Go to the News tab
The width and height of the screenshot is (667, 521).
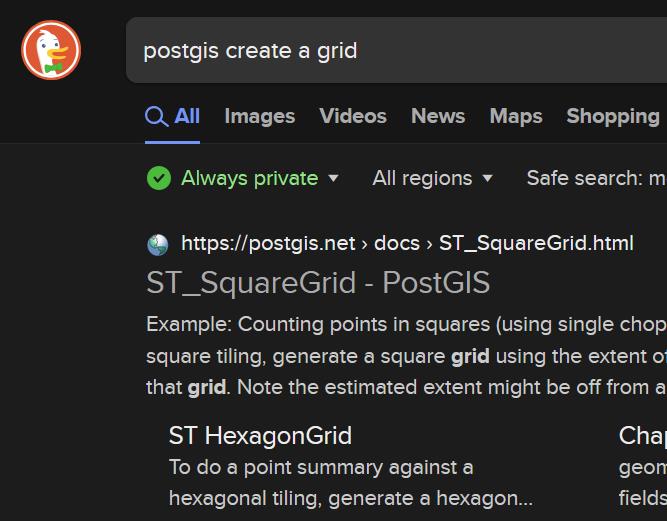point(437,116)
